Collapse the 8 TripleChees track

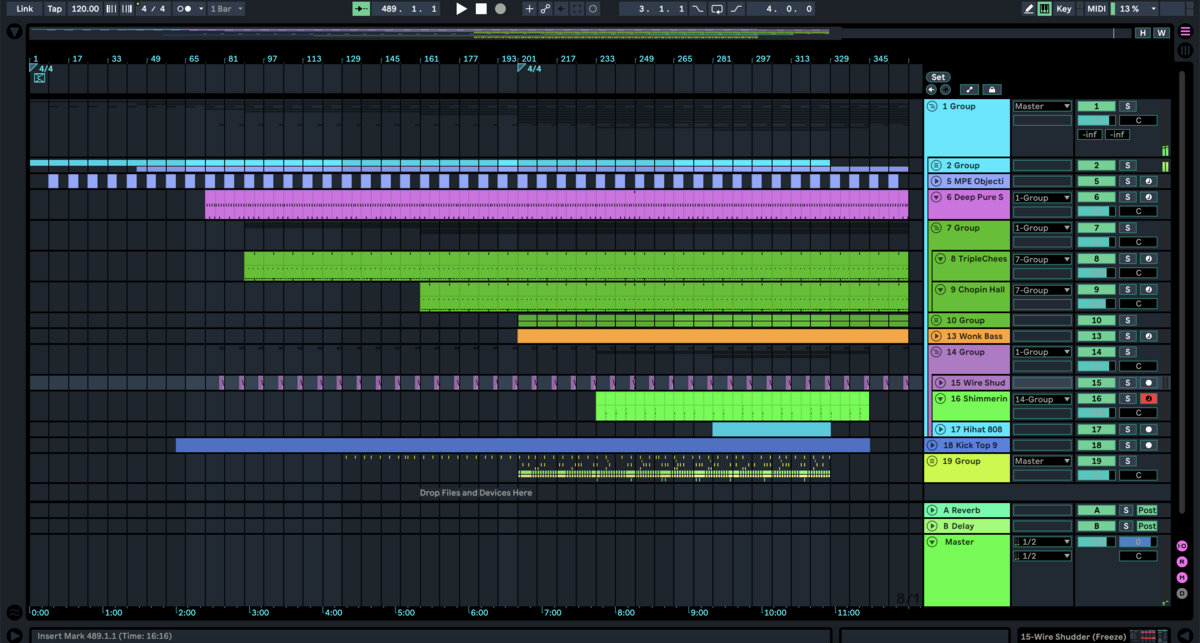[x=940, y=259]
